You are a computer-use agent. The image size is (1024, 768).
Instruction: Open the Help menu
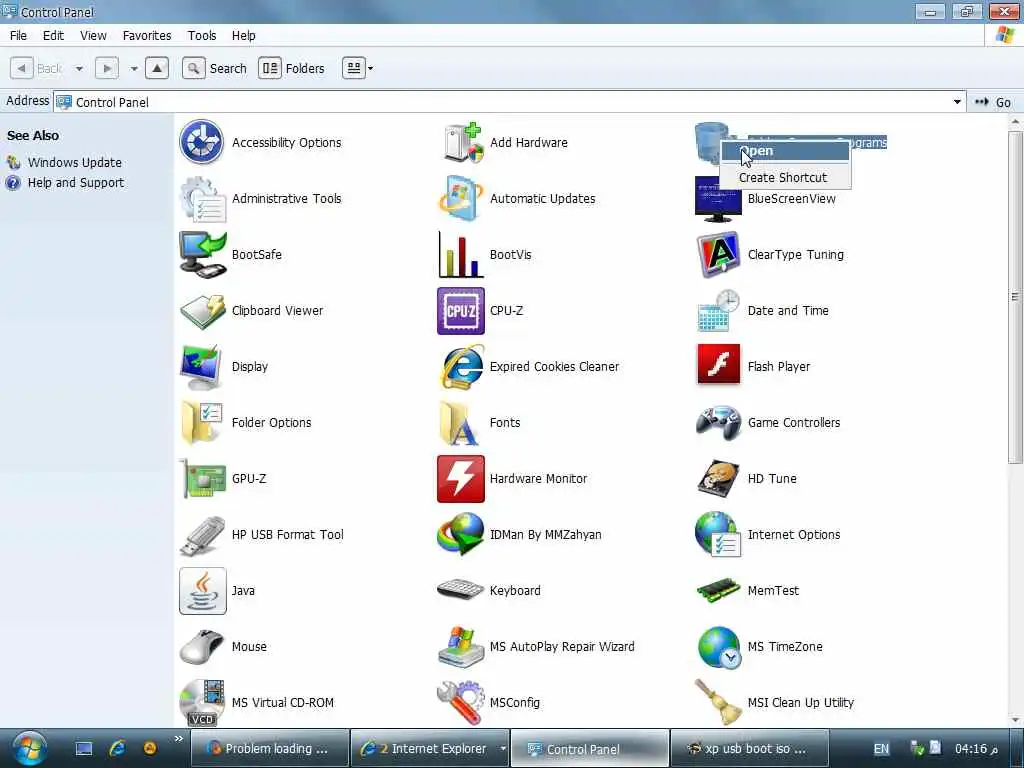click(x=244, y=35)
